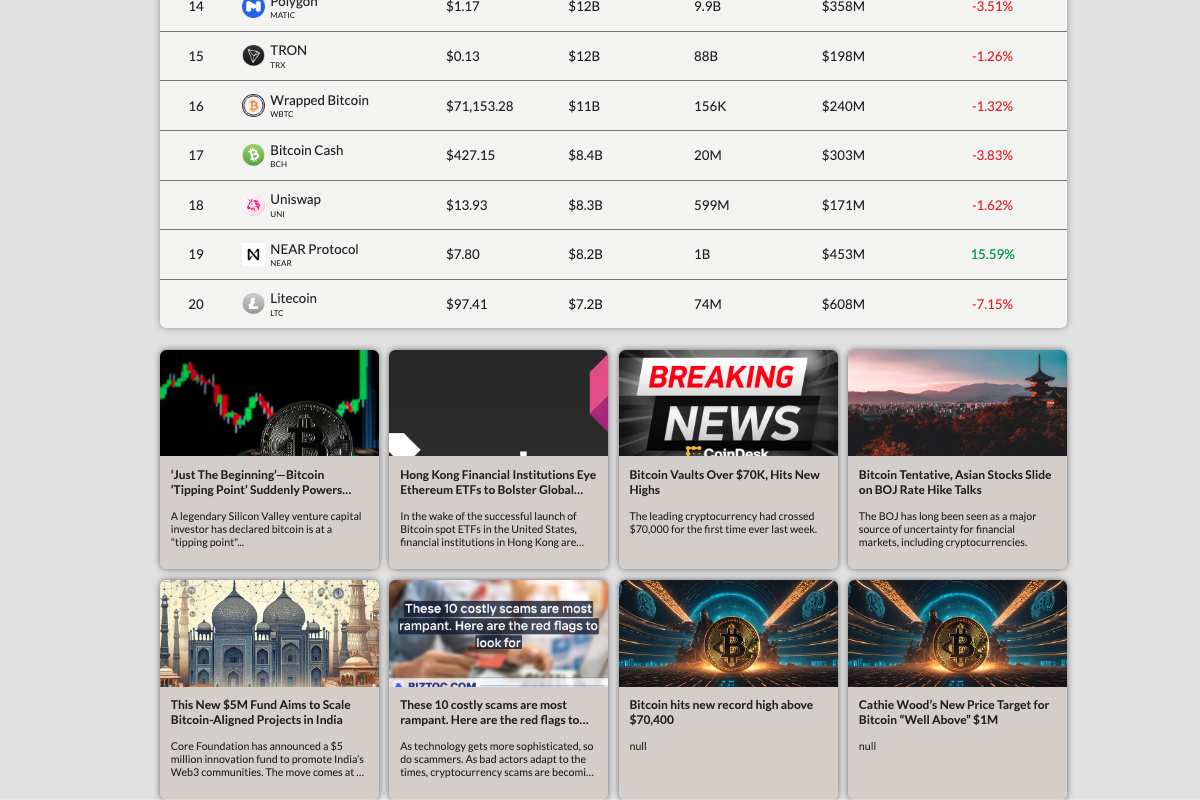This screenshot has height=800, width=1200.
Task: Open the Uniswap coin name
Action: 295,199
